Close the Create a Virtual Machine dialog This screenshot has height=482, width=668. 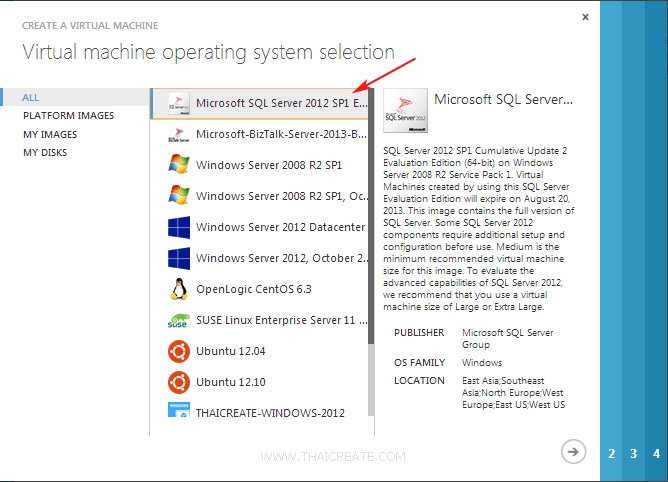pos(585,17)
